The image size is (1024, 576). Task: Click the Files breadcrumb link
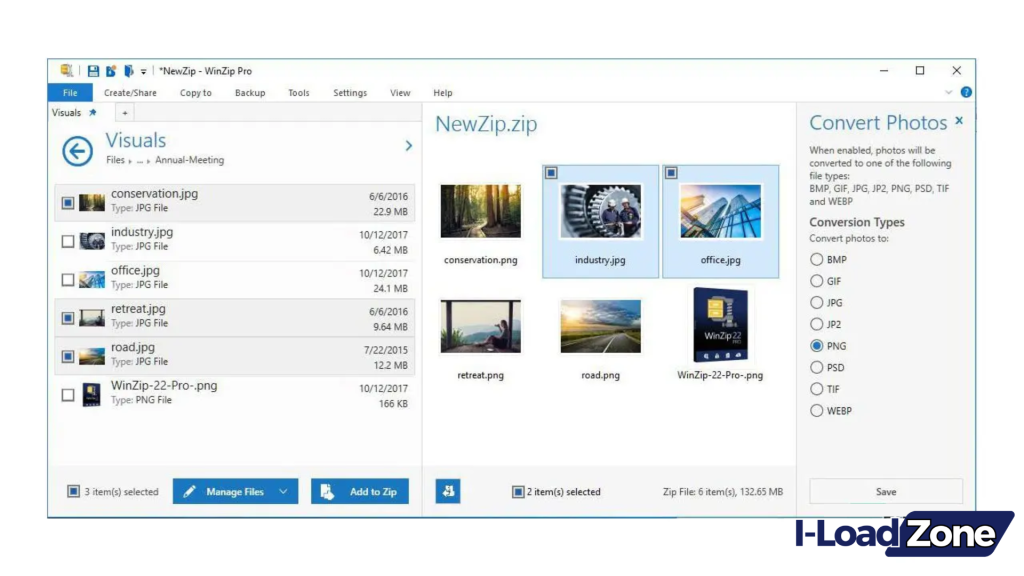[115, 160]
